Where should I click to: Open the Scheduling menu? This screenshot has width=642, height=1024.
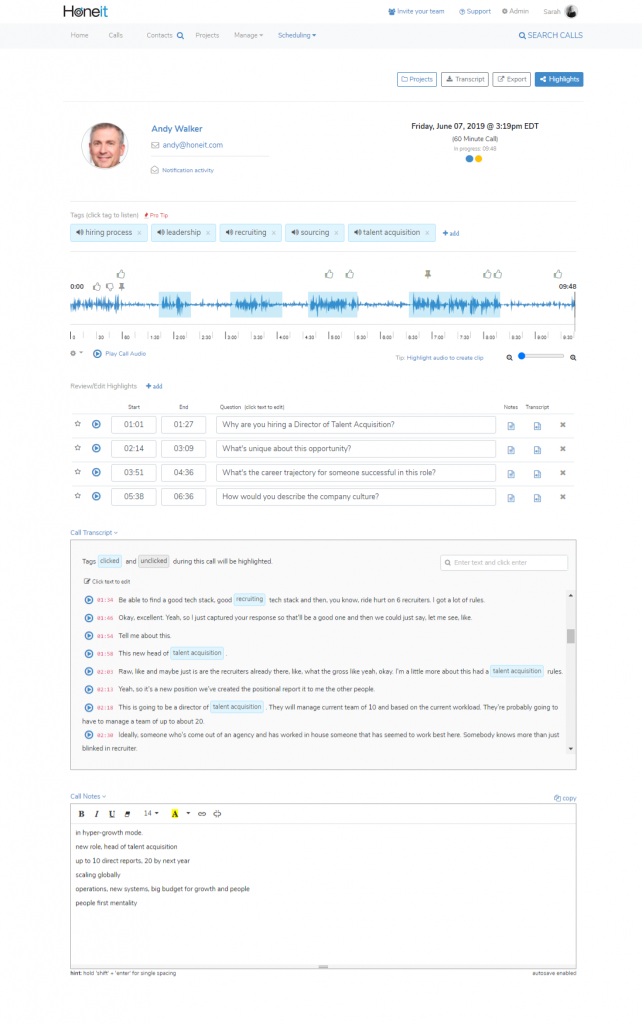tap(297, 35)
